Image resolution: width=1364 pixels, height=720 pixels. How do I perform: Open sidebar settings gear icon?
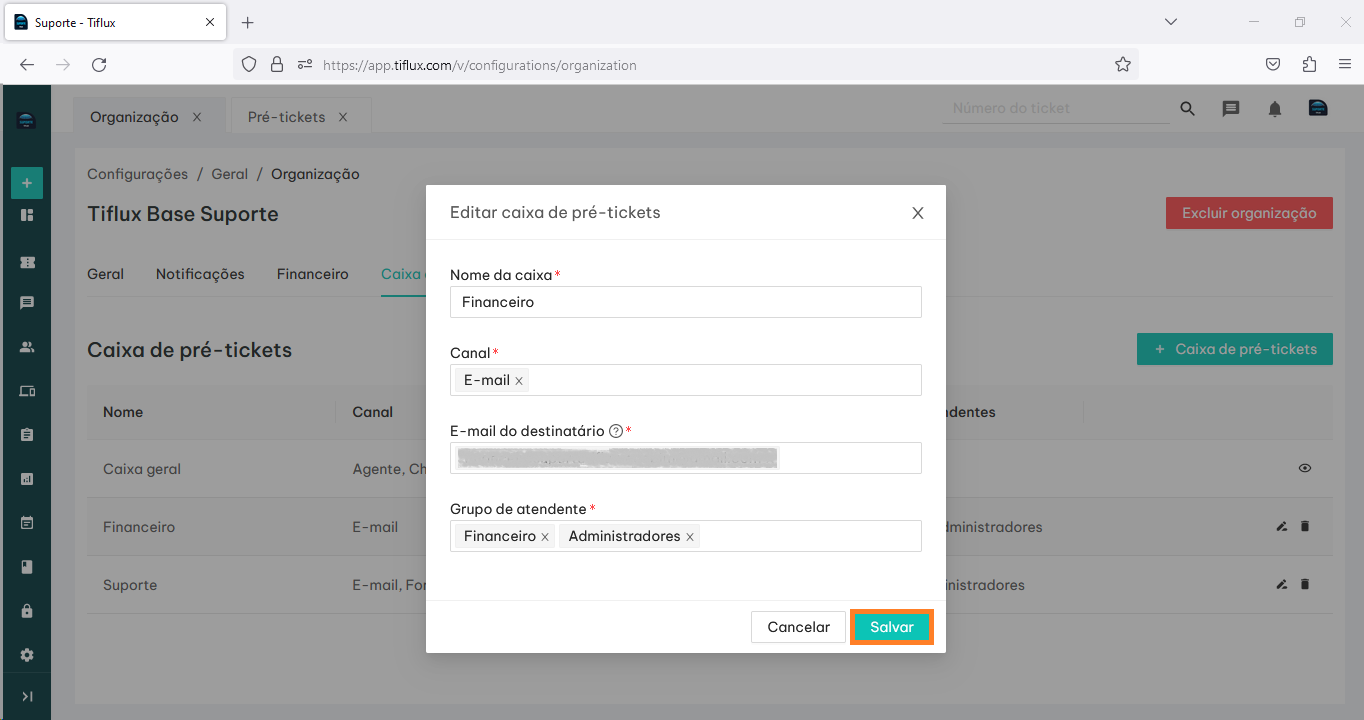[27, 655]
